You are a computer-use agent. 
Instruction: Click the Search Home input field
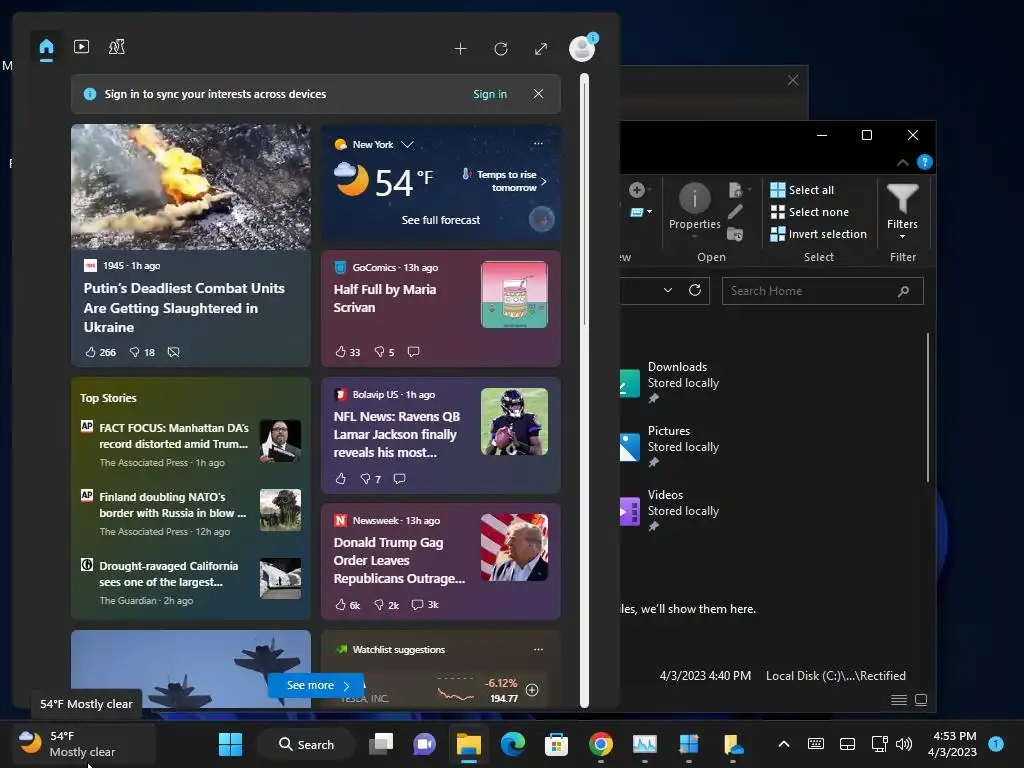822,291
